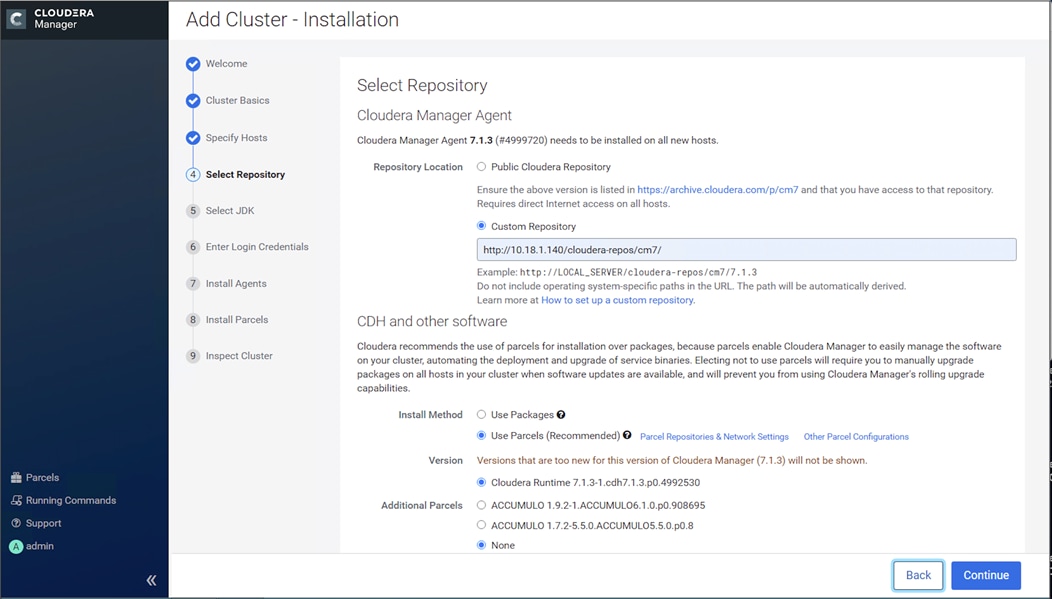Select Public Cloudera Repository option
Image resolution: width=1052 pixels, height=599 pixels.
481,166
